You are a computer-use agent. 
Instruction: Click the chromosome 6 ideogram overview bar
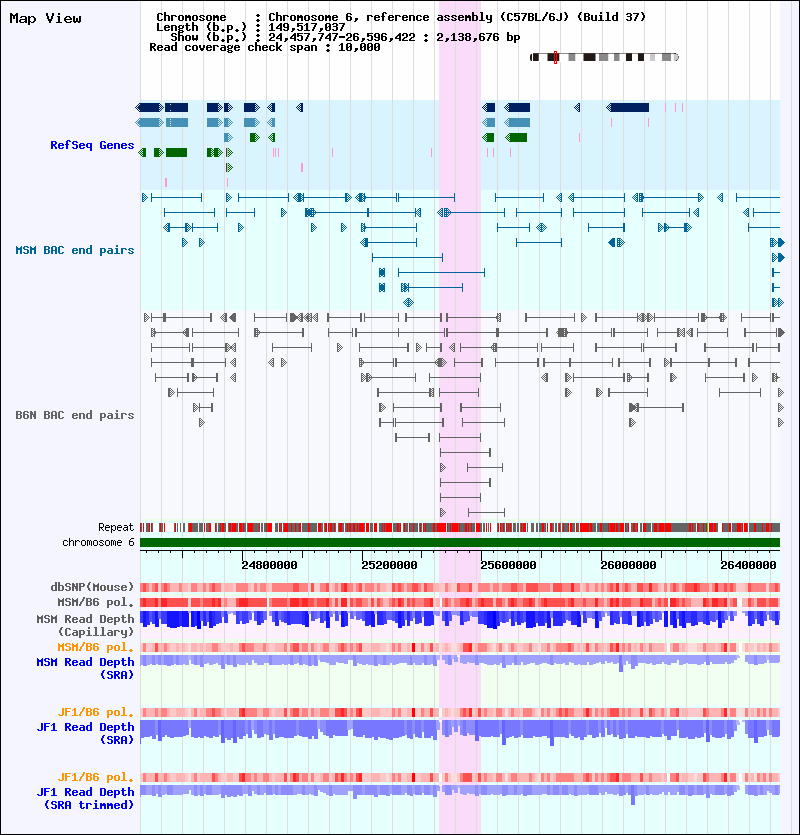(605, 57)
